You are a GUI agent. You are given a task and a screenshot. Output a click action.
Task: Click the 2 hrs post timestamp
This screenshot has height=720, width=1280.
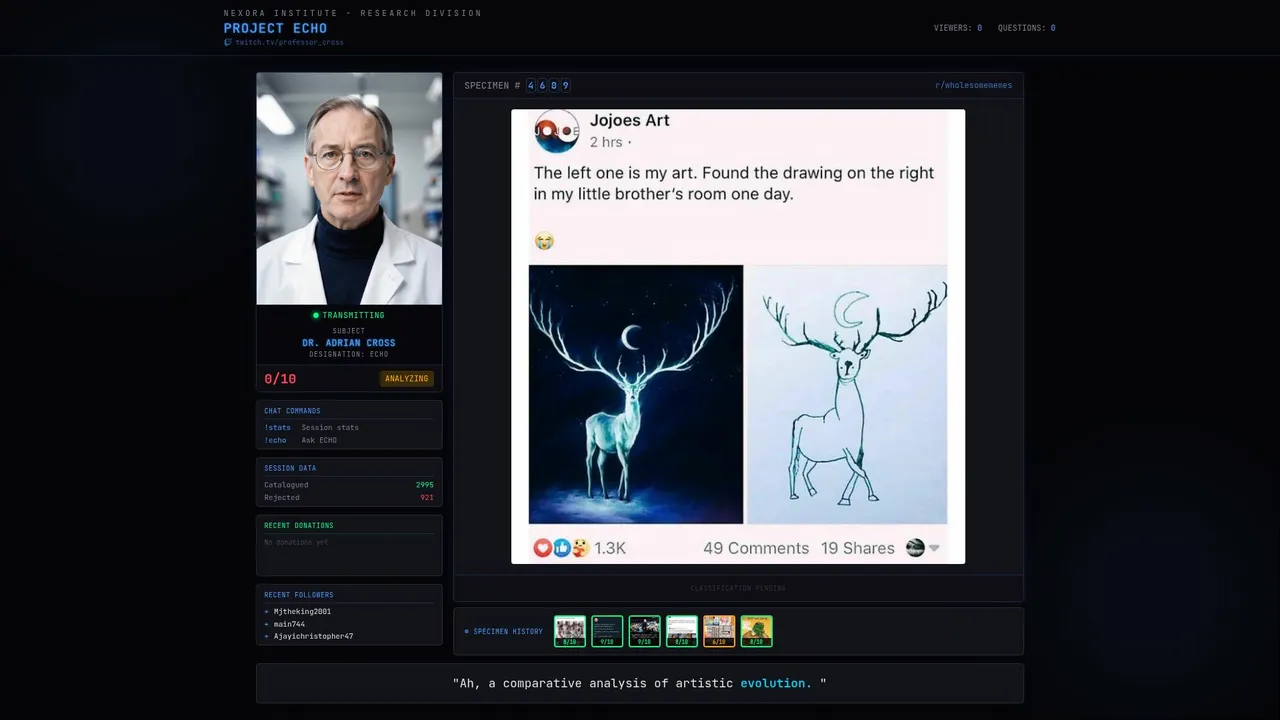(606, 142)
